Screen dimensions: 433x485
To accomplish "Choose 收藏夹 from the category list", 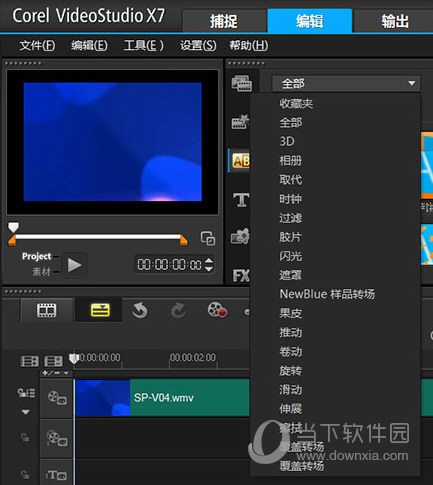I will click(x=296, y=104).
